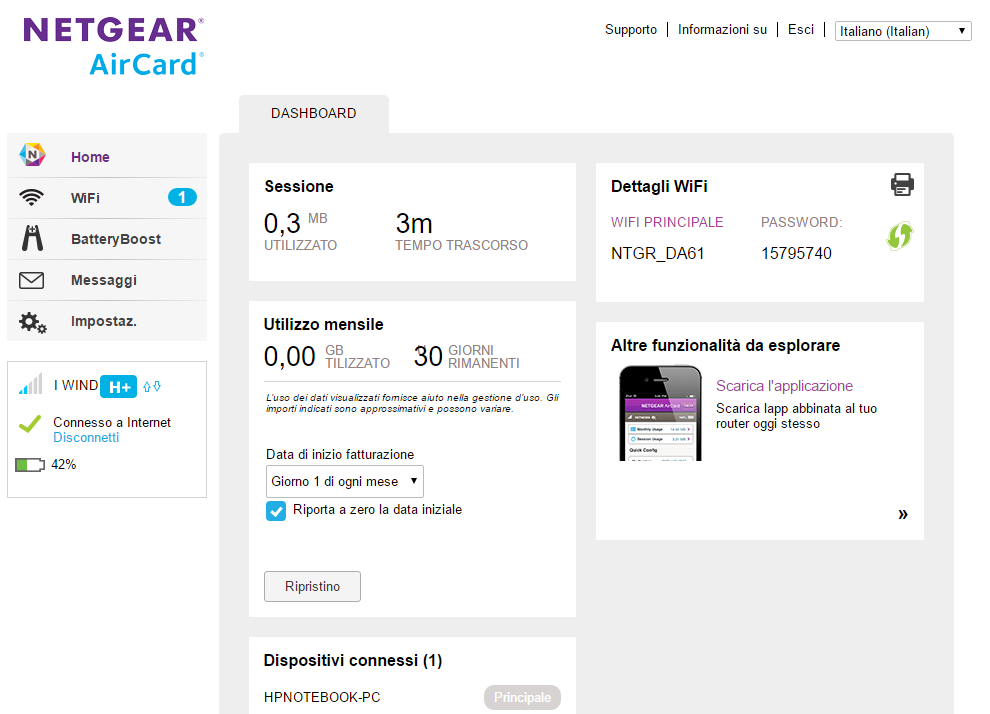Click the signal strength bars icon
990x714 pixels.
click(30, 384)
